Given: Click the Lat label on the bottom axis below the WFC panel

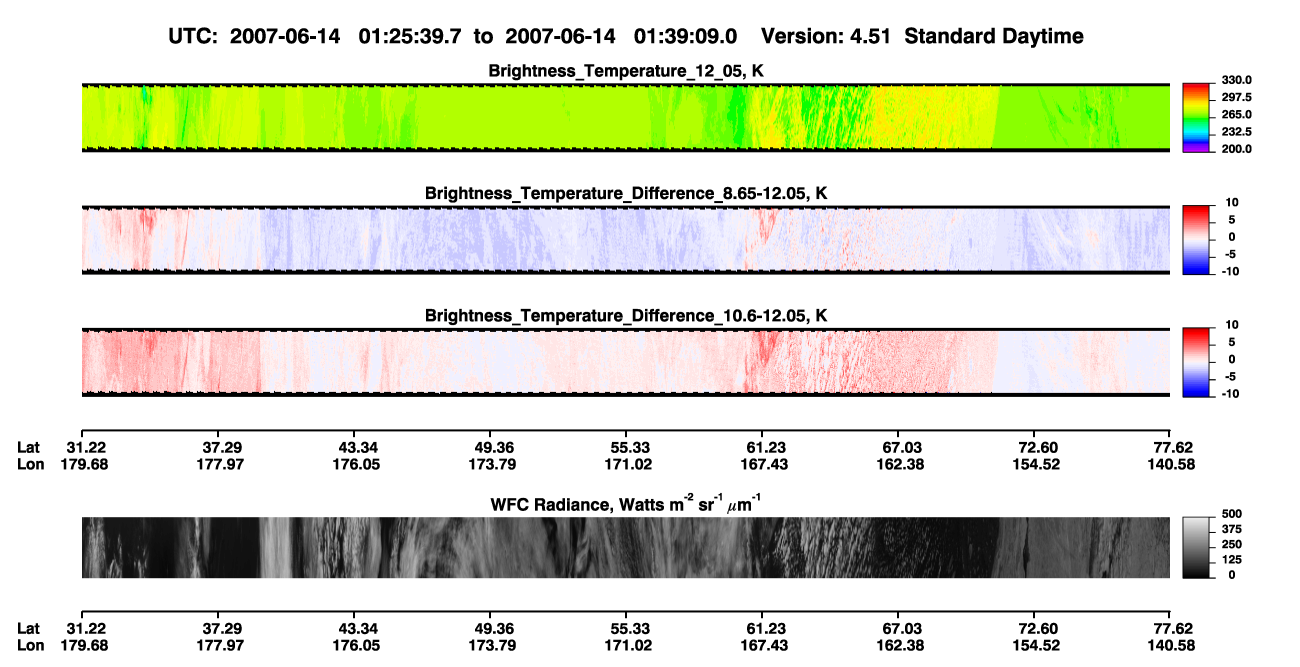Looking at the screenshot, I should click(x=29, y=628).
